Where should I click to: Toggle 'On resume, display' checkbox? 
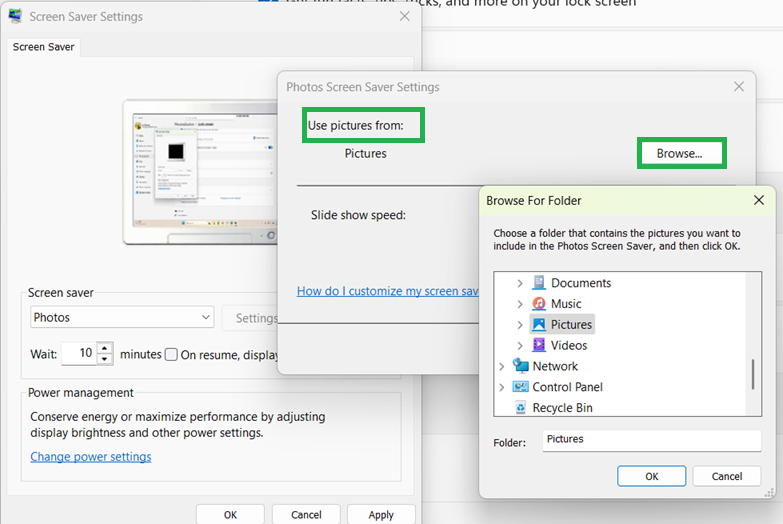point(171,355)
